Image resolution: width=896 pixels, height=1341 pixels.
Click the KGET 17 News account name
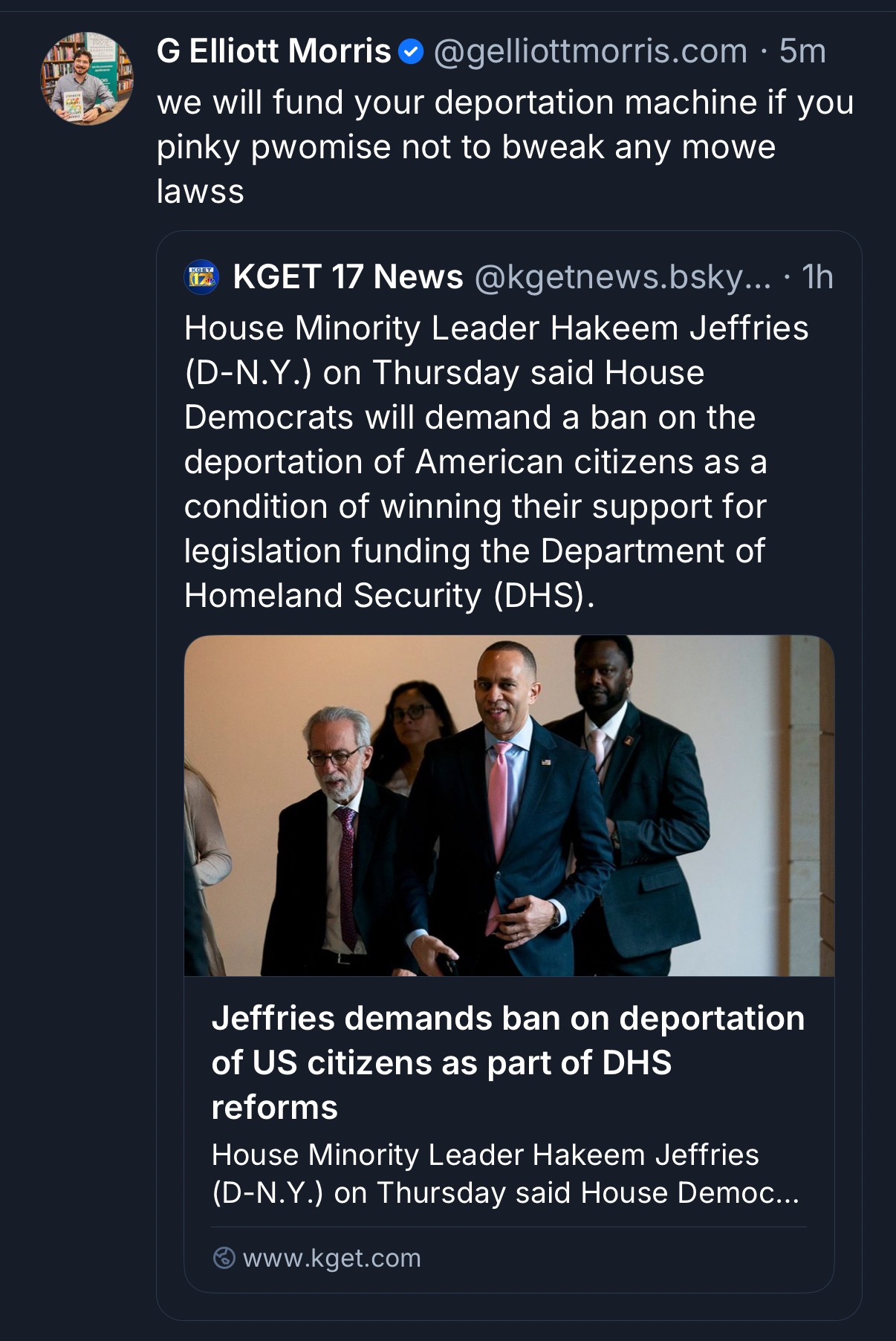pos(348,277)
